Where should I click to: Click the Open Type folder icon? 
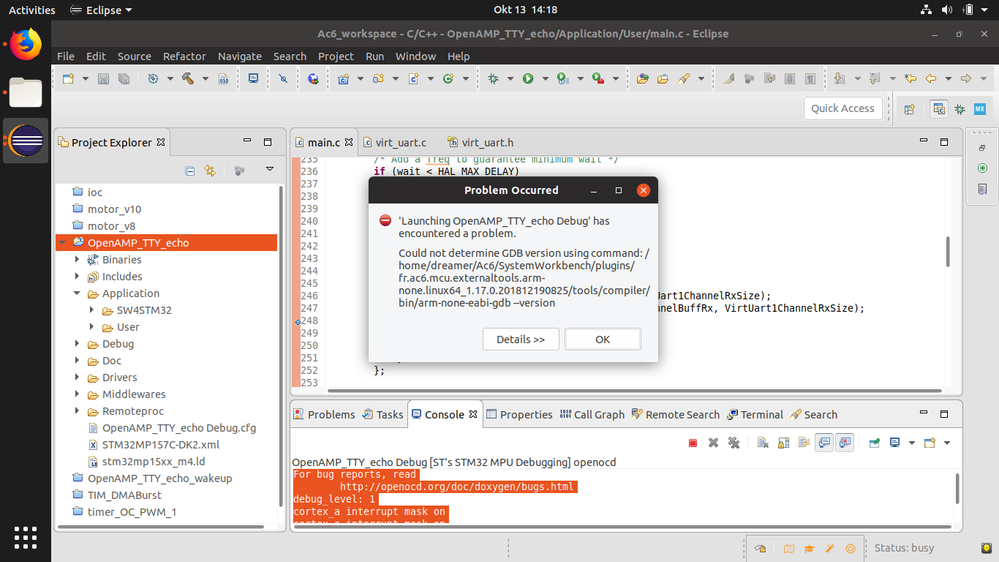point(643,78)
